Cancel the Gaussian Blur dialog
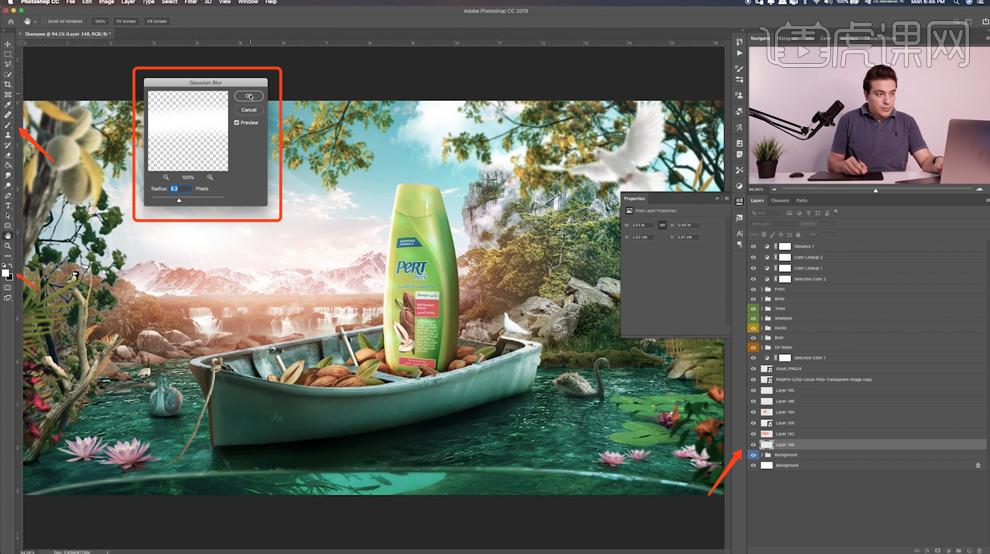This screenshot has height=554, width=990. 249,110
